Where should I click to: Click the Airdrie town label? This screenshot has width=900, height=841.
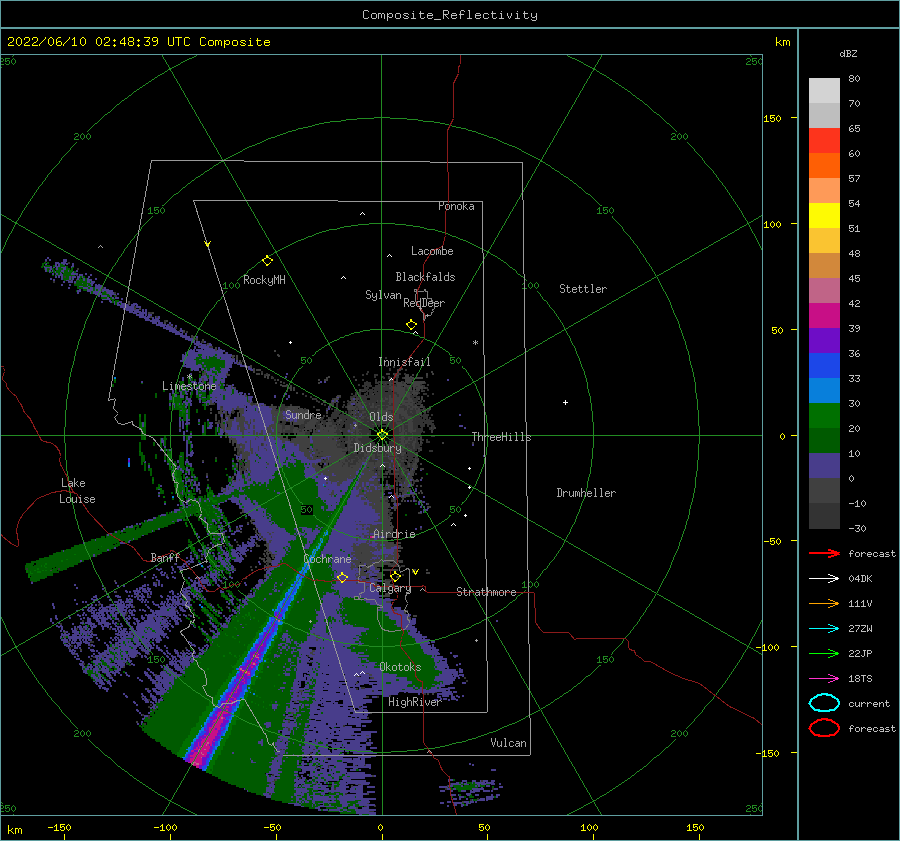tap(394, 534)
